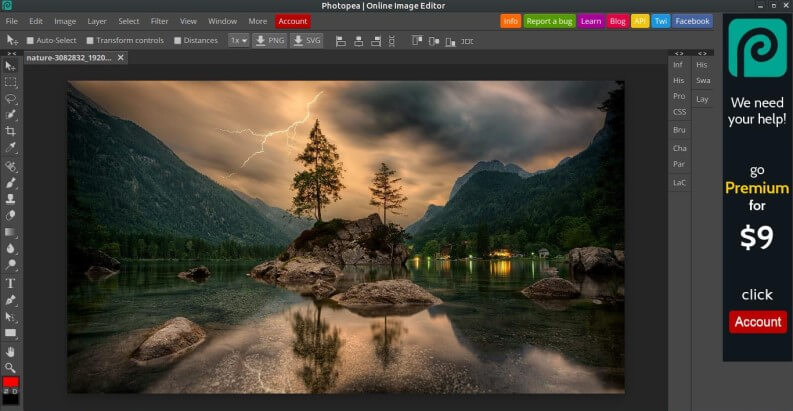The image size is (793, 411).
Task: Click the align vertical centers icon
Action: pos(433,41)
